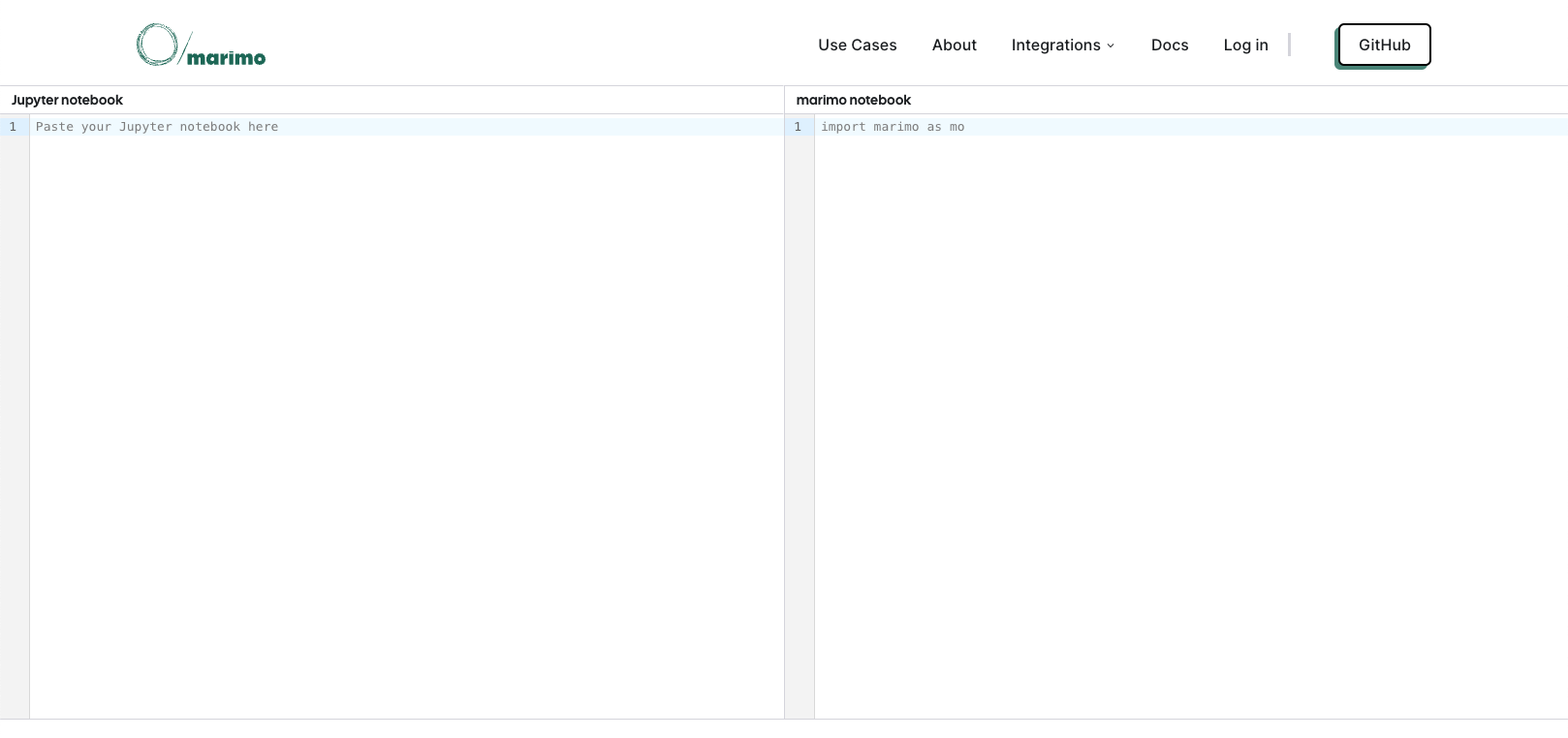Click the 'import marimo as mo' code line
1568x738 pixels.
[x=892, y=127]
